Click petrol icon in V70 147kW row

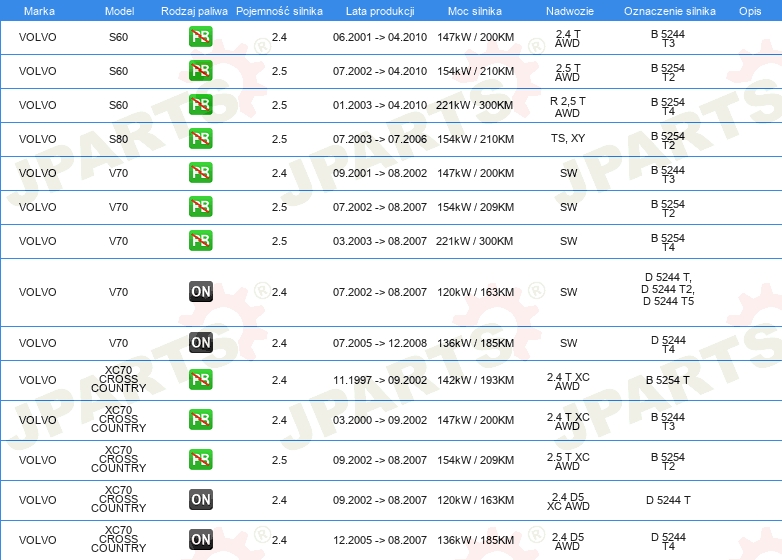(200, 173)
